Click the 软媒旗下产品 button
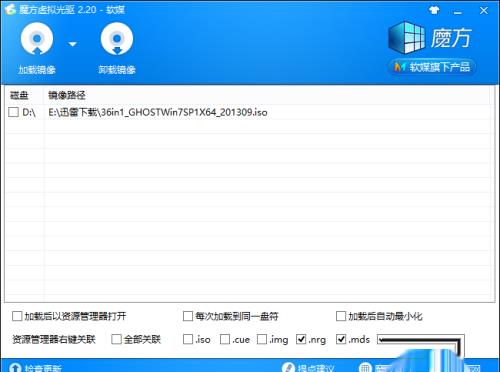The image size is (500, 372). 432,67
